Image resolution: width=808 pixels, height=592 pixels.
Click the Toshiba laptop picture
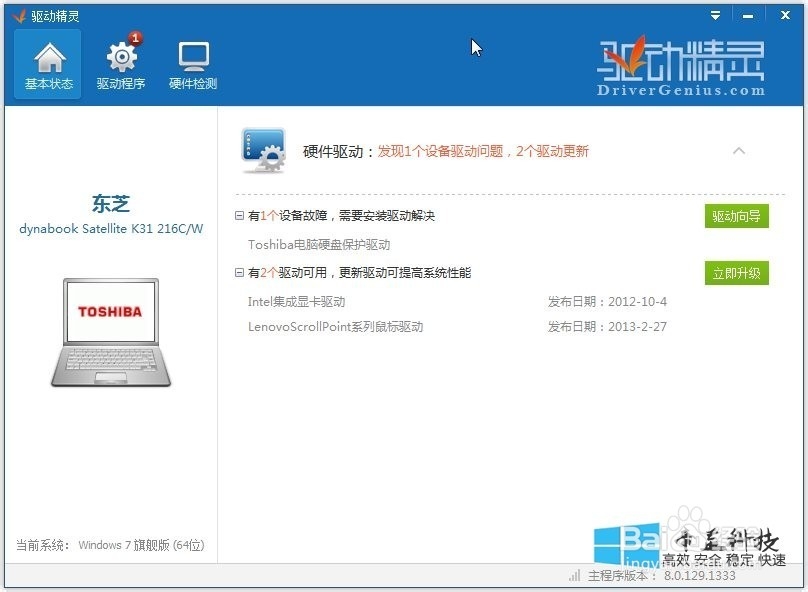click(x=111, y=332)
